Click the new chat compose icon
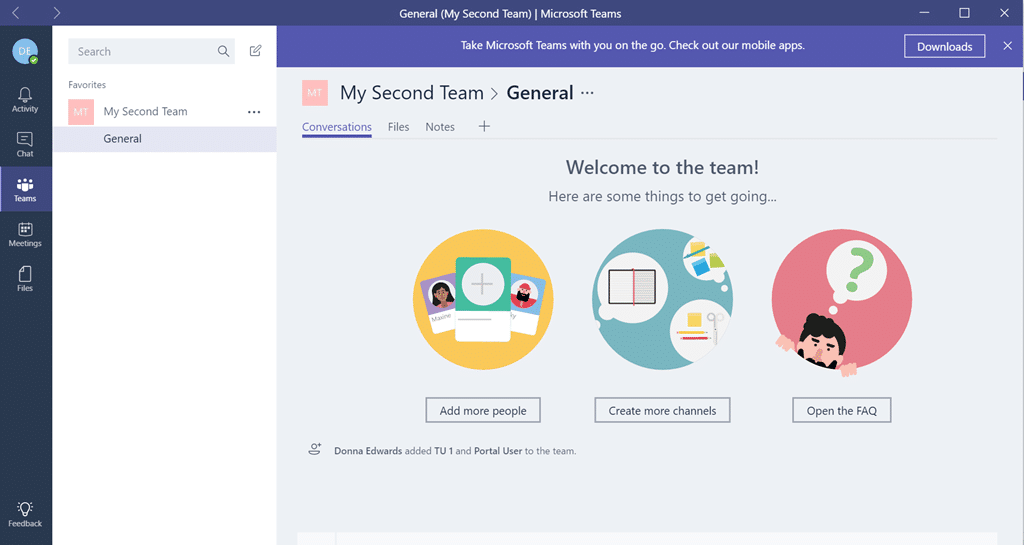The image size is (1024, 545). 255,51
